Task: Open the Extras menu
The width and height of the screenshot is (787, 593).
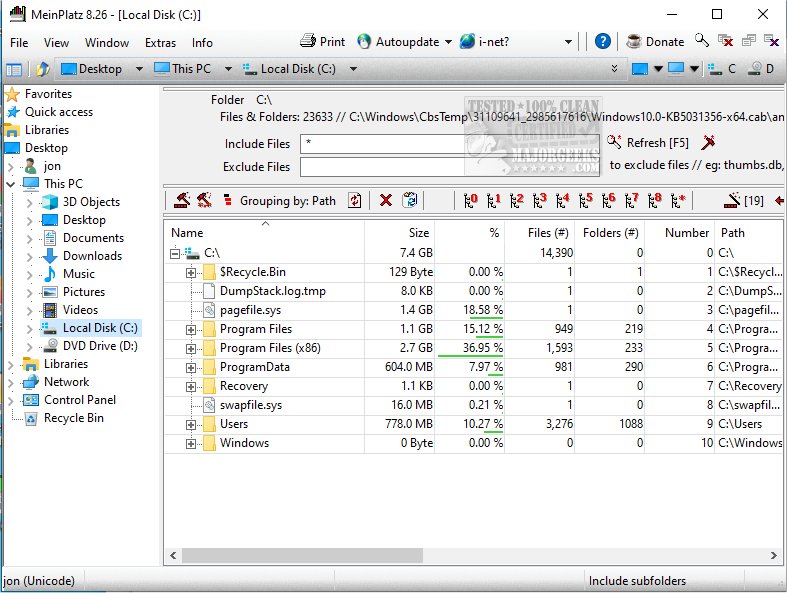Action: coord(160,43)
